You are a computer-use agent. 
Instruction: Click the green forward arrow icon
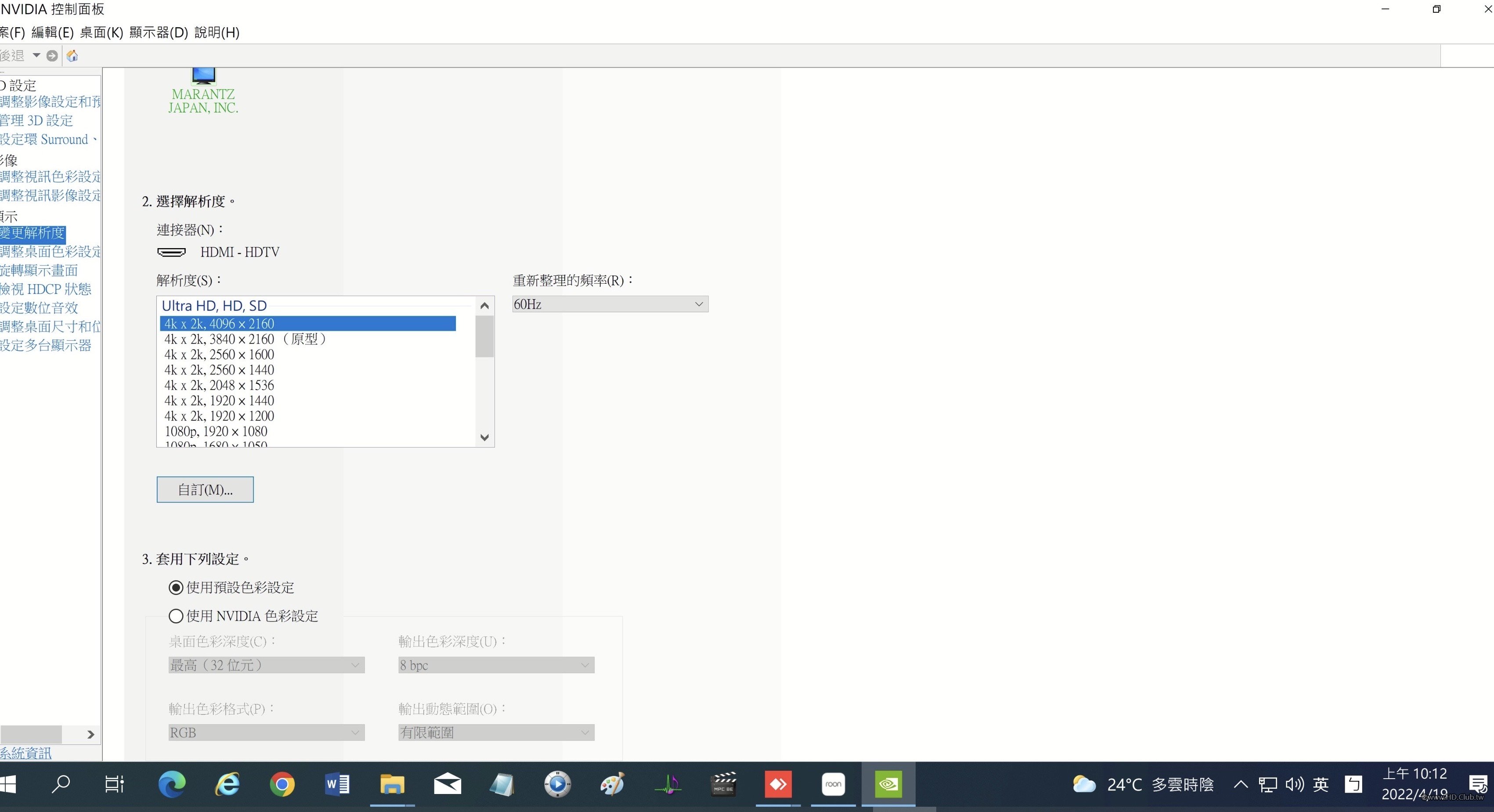tap(52, 56)
